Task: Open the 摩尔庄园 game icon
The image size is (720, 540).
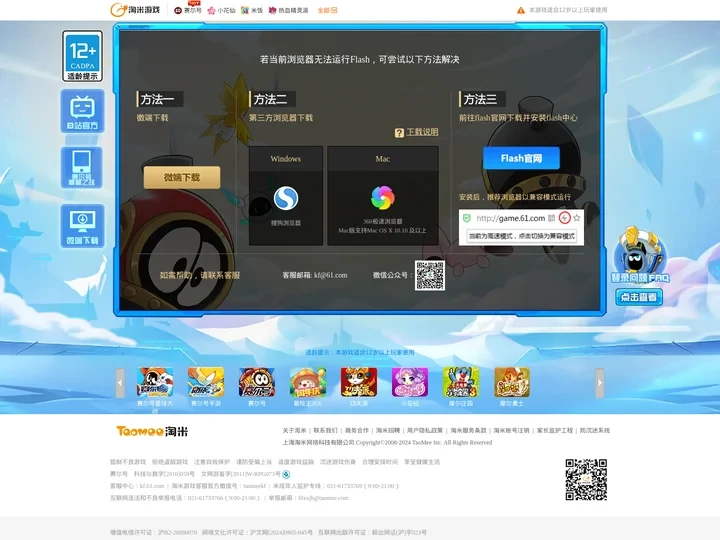Action: 461,382
